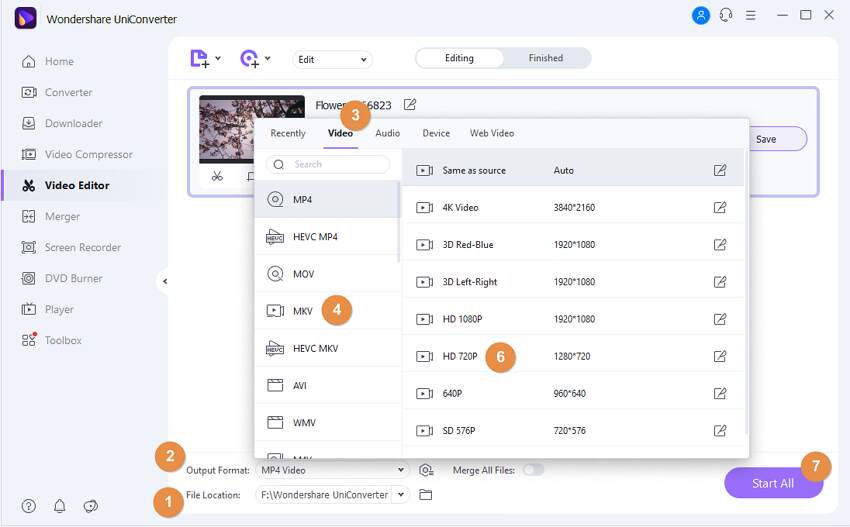Switch to Video format tab

[340, 133]
